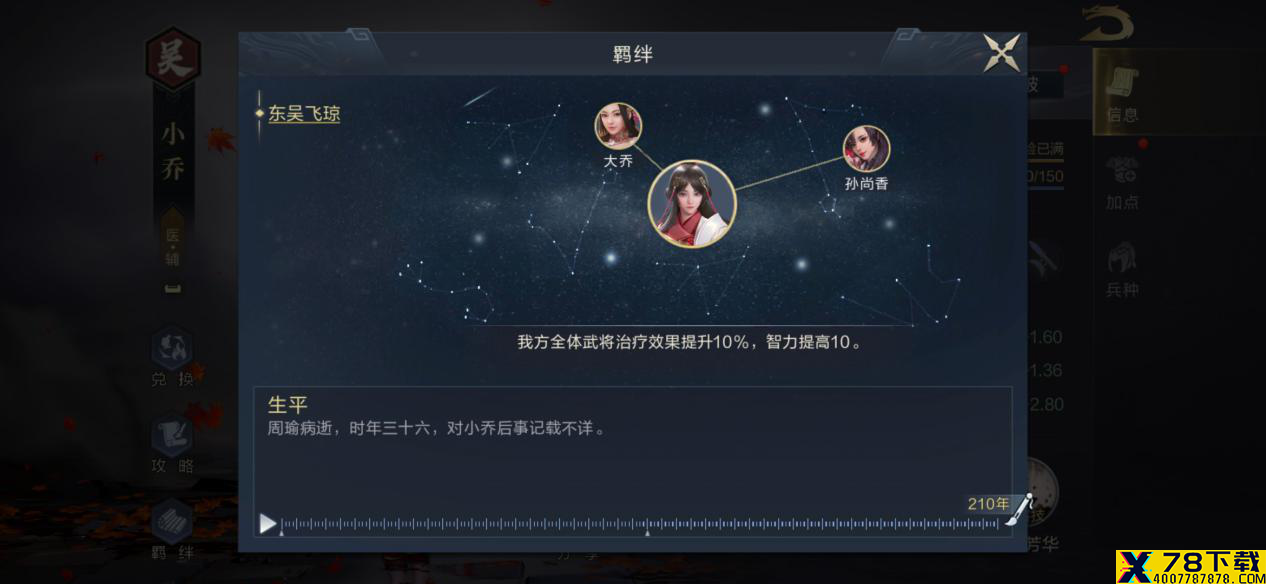This screenshot has width=1266, height=584.
Task: Switch to the 信息 tab
Action: 1122,92
